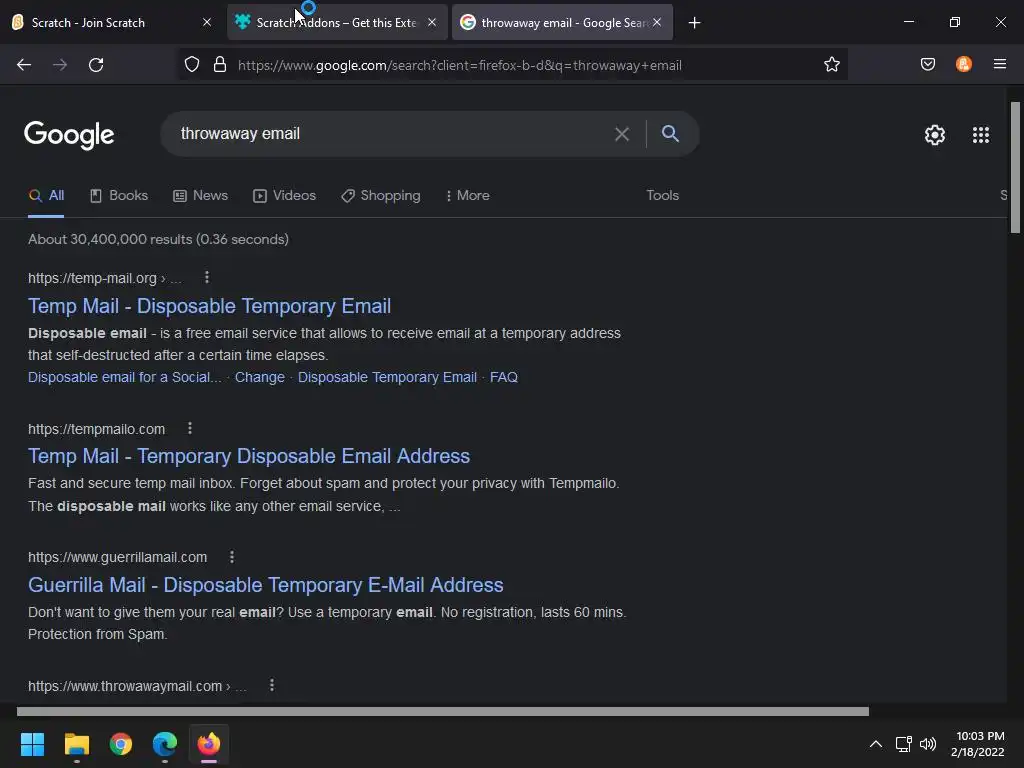Open Temp Mail - Disposable Temporary Email result

210,306
